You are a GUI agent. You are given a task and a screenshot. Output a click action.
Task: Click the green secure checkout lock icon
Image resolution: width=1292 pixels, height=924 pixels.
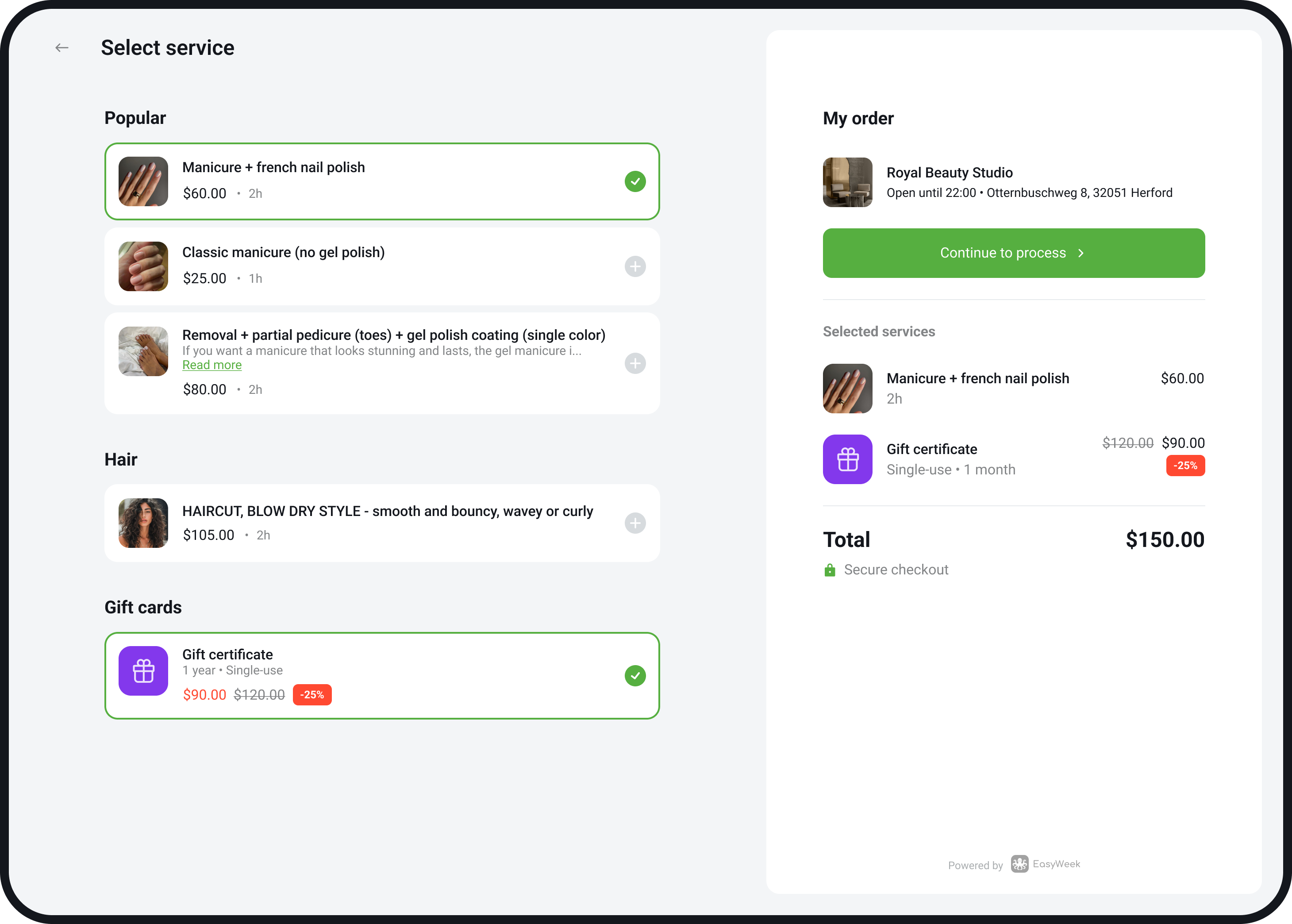[x=830, y=570]
